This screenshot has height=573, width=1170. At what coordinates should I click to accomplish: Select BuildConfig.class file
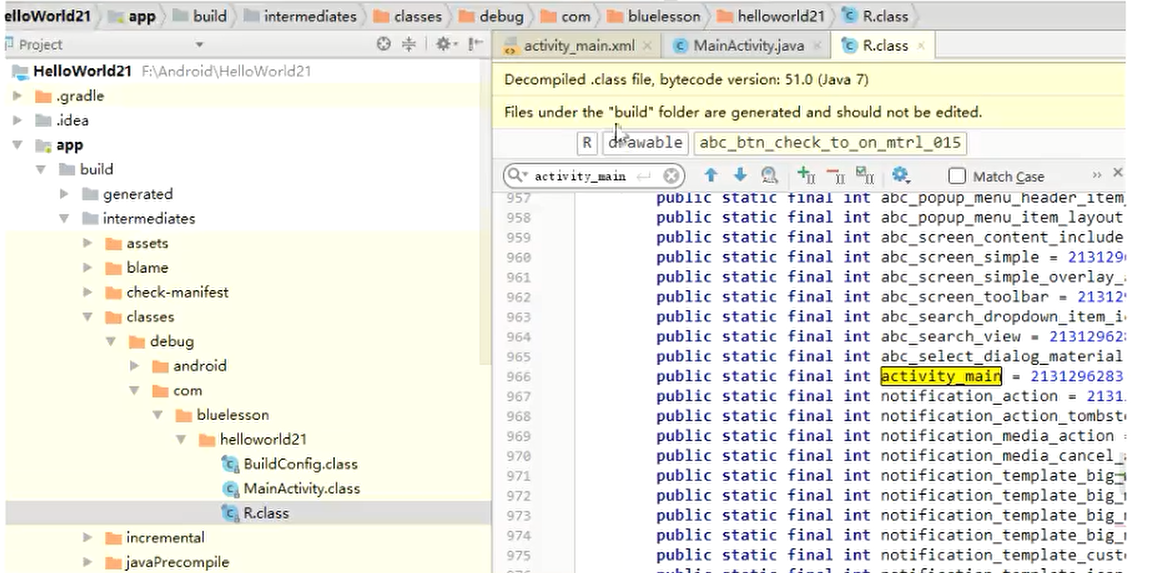(301, 464)
